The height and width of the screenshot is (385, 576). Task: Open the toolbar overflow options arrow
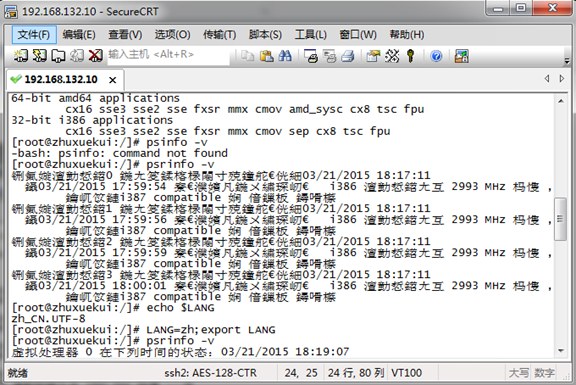(x=567, y=60)
